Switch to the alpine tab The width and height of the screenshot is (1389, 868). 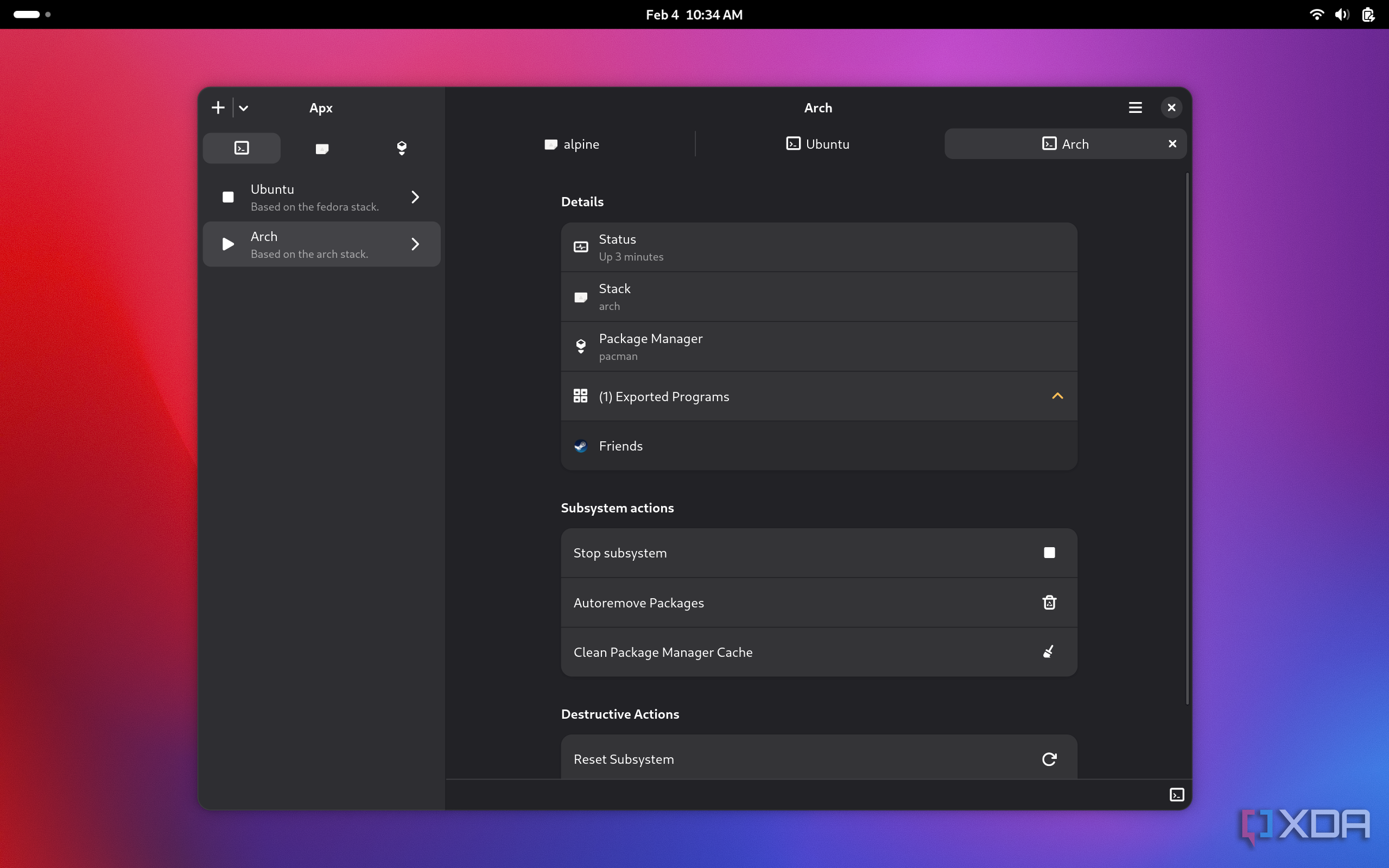click(572, 144)
